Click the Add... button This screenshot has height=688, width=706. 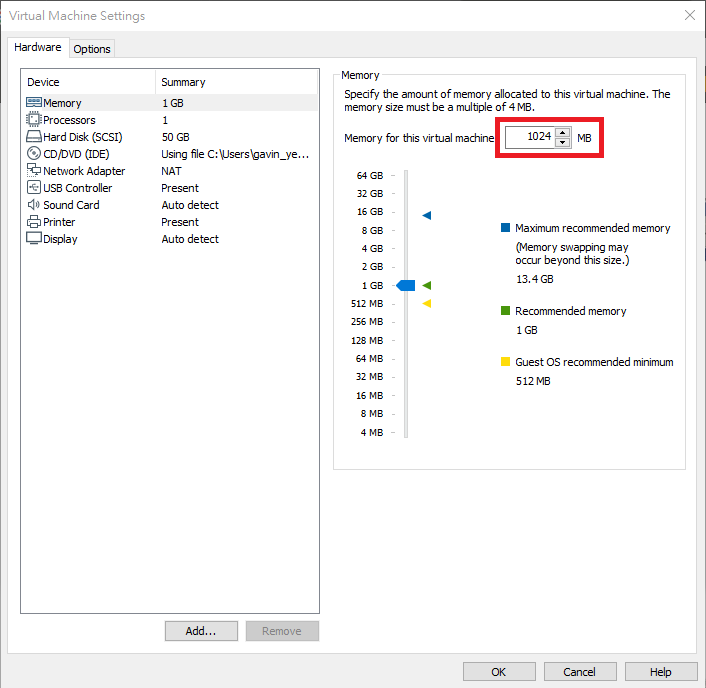(201, 631)
